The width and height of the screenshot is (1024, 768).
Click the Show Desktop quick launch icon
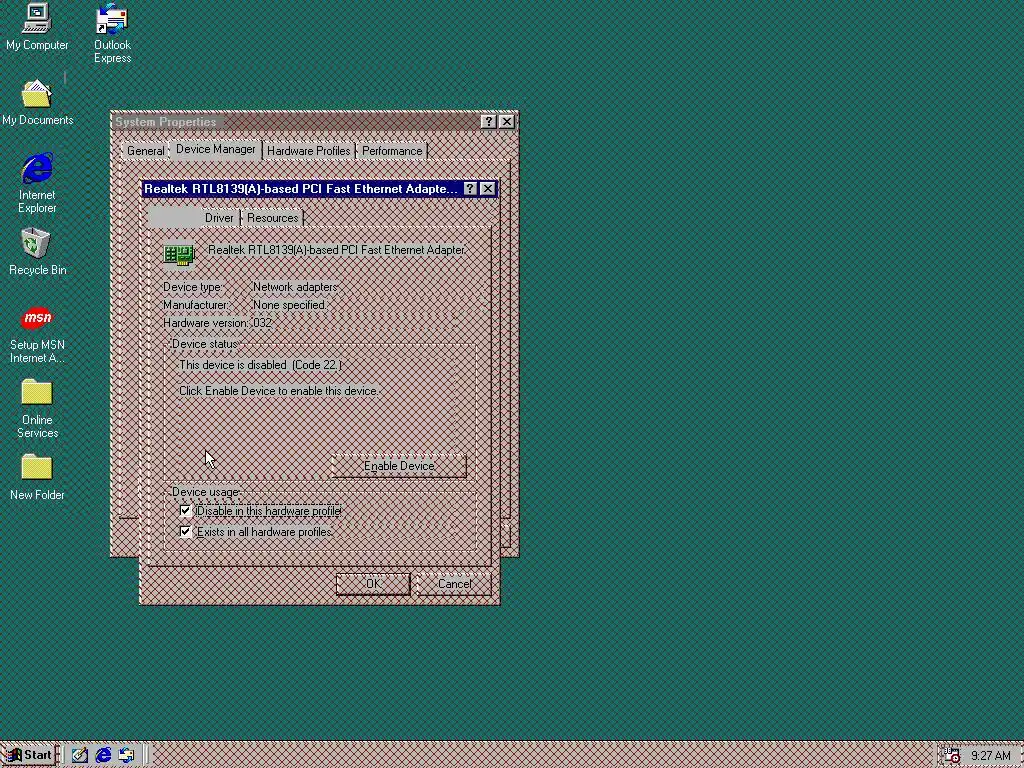80,755
